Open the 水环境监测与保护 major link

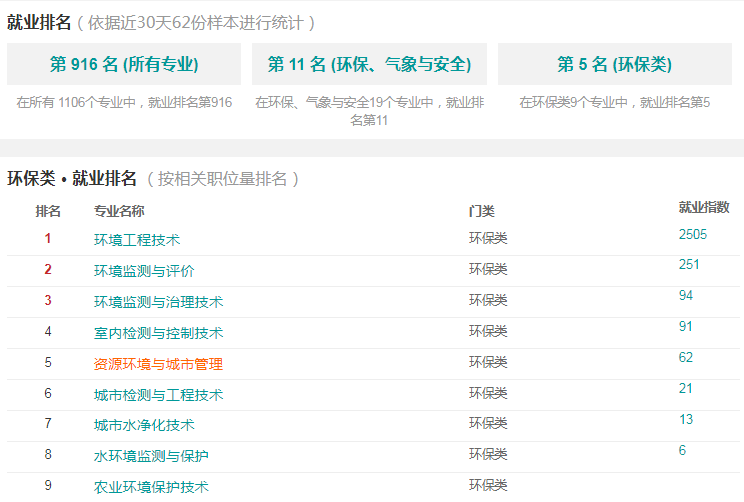pyautogui.click(x=151, y=456)
